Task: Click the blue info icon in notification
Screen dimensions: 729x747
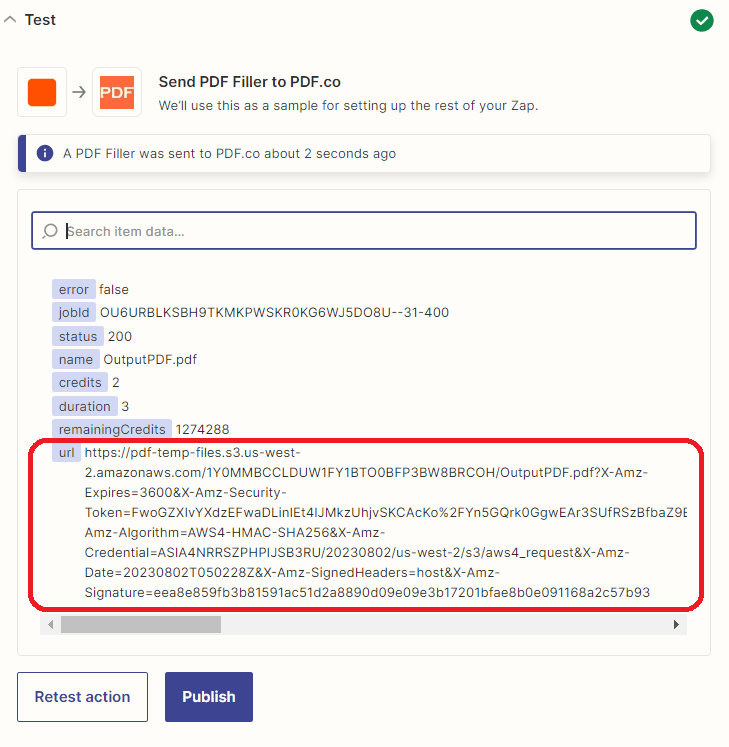Action: [45, 154]
